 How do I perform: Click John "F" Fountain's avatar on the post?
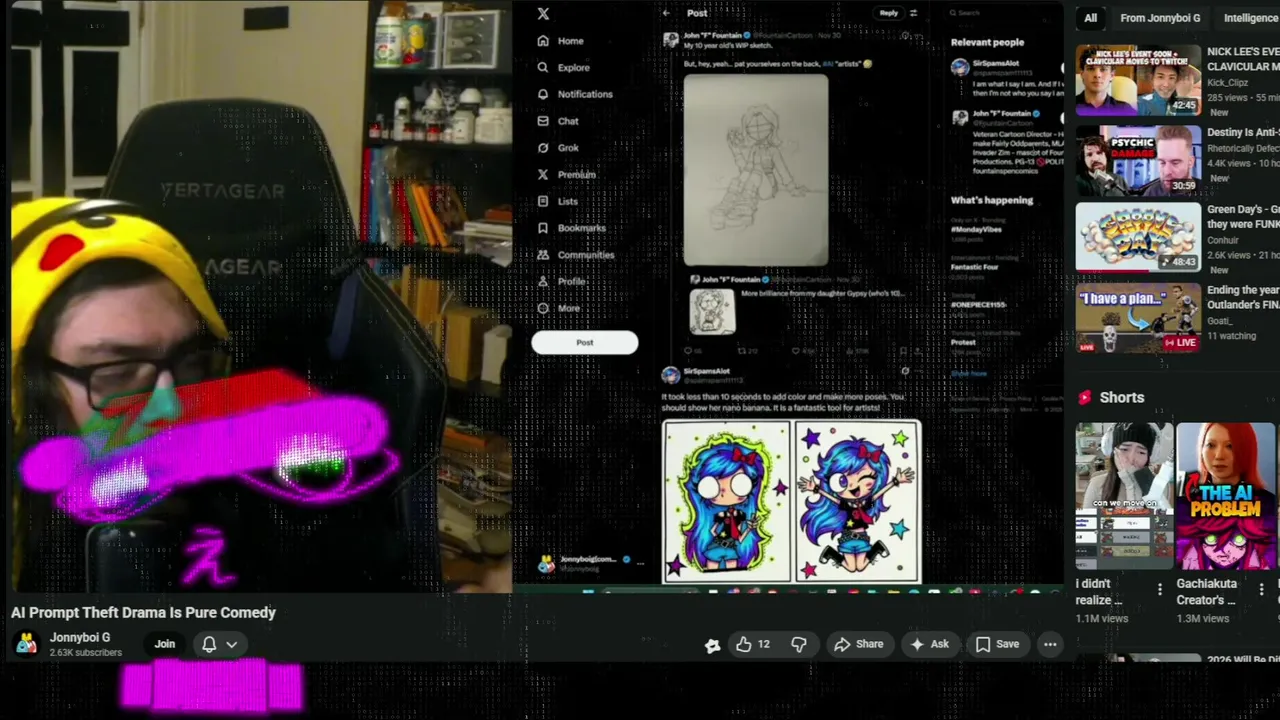point(671,40)
